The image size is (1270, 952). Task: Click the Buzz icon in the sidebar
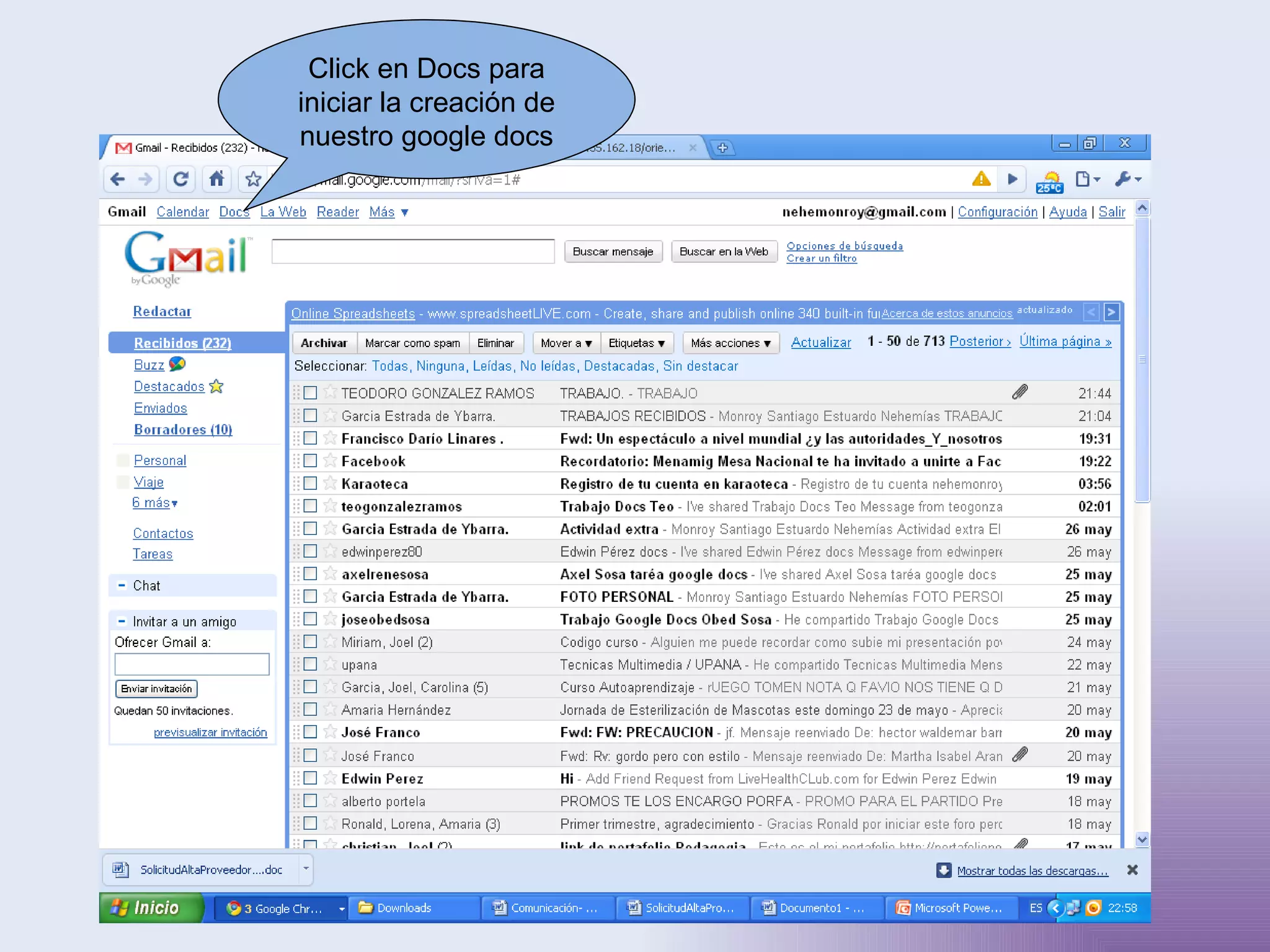coord(177,364)
